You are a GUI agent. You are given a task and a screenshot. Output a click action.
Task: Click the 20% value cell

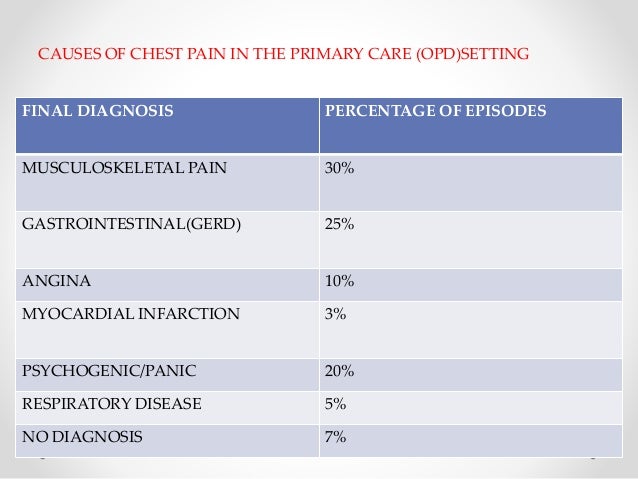point(471,375)
